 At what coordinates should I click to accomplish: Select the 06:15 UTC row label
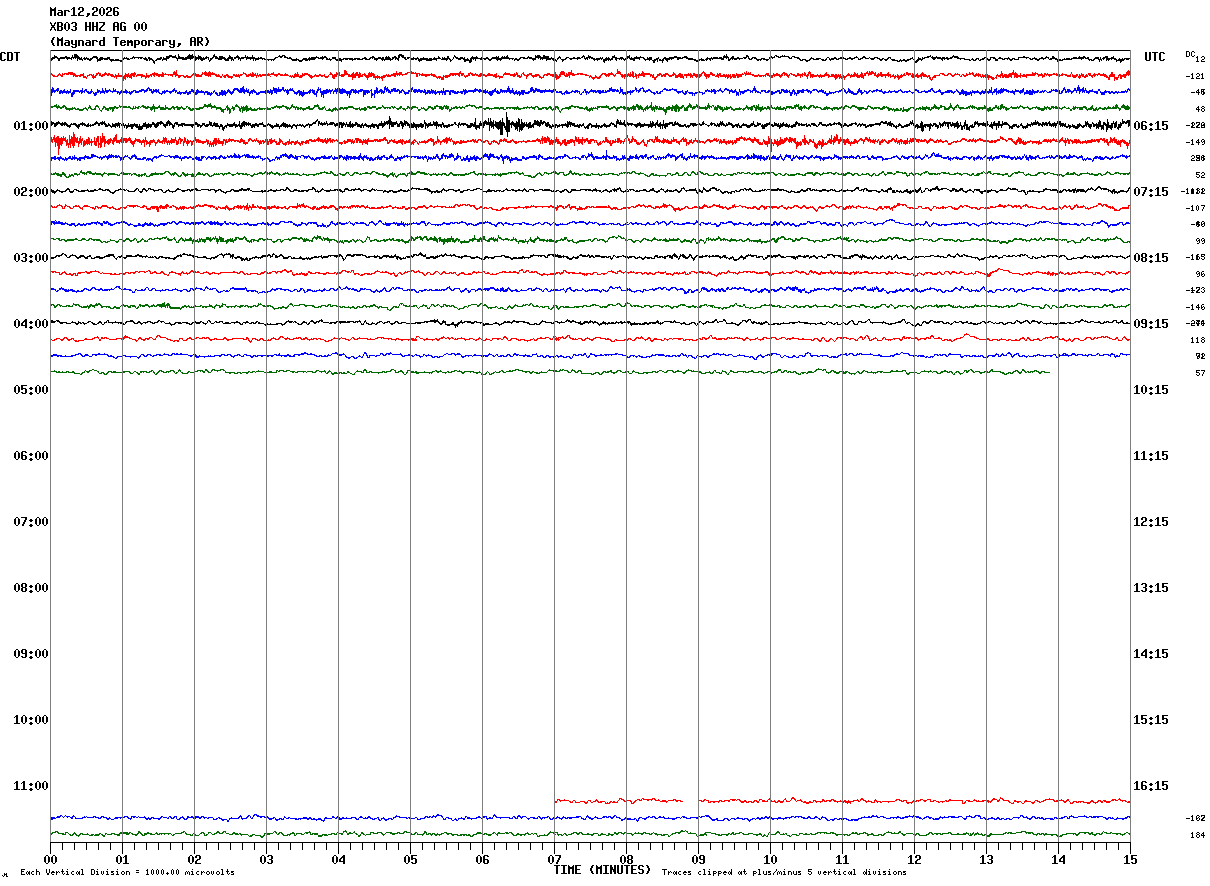[x=1151, y=126]
